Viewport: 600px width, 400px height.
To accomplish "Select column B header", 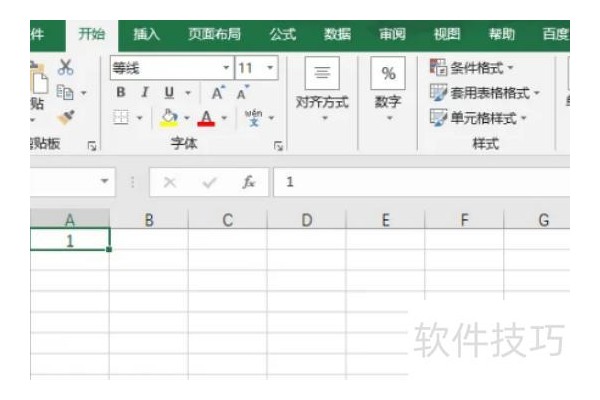I will 149,219.
